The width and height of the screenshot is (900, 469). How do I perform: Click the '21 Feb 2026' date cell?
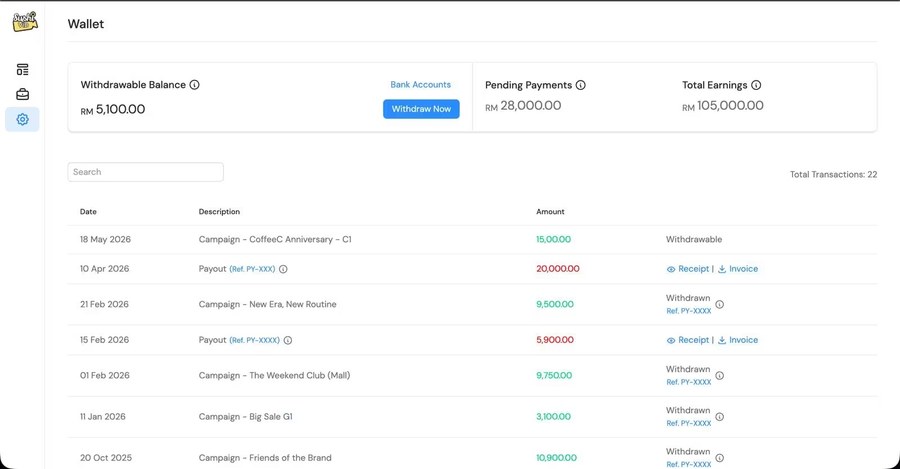(104, 304)
